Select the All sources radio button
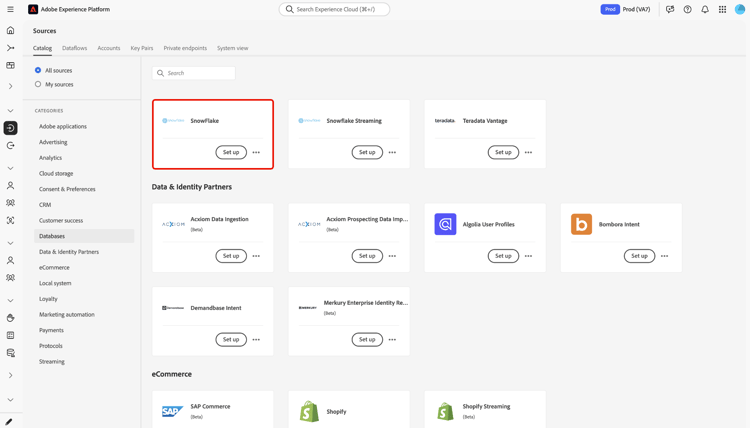 pyautogui.click(x=38, y=70)
